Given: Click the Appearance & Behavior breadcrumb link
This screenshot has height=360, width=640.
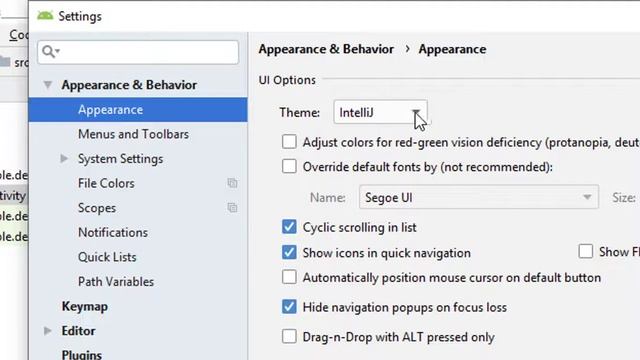Looking at the screenshot, I should 326,49.
